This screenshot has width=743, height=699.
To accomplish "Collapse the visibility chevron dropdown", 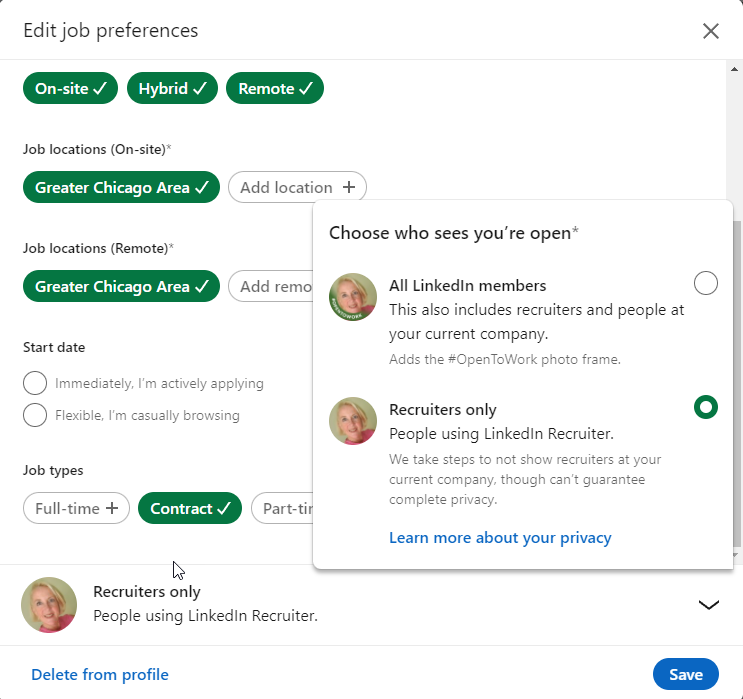I will pos(709,604).
